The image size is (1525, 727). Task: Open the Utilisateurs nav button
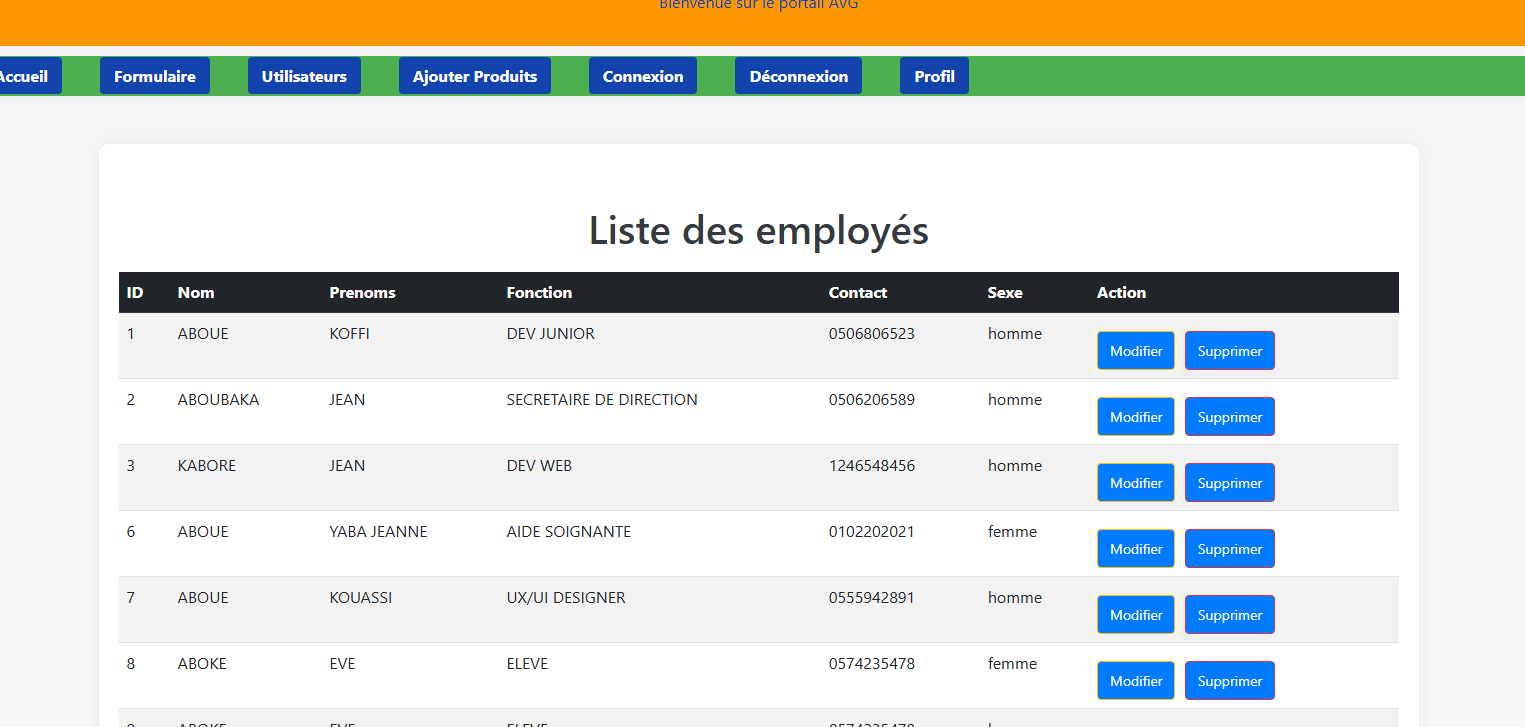[x=304, y=76]
